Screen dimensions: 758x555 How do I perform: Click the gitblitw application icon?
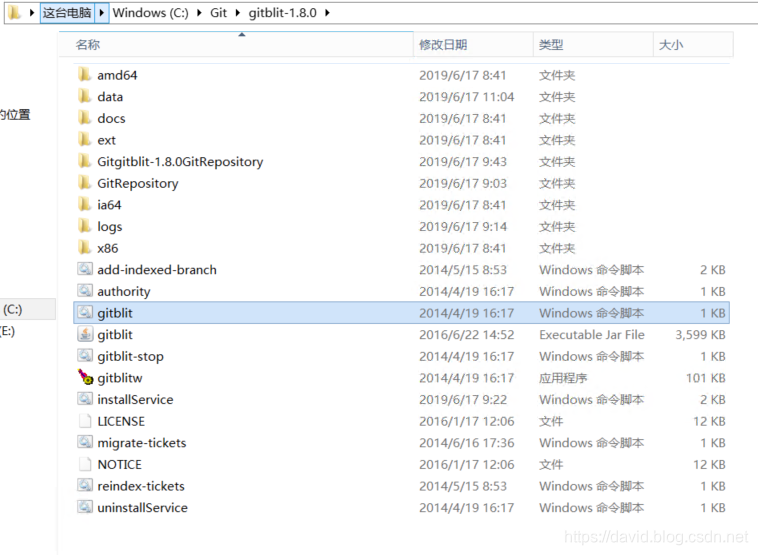click(85, 377)
